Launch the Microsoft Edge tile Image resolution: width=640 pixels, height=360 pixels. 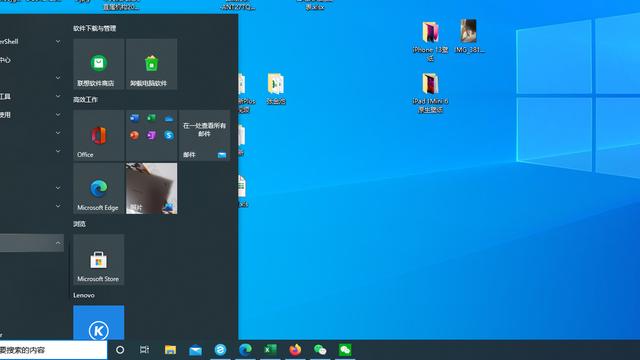[99, 188]
